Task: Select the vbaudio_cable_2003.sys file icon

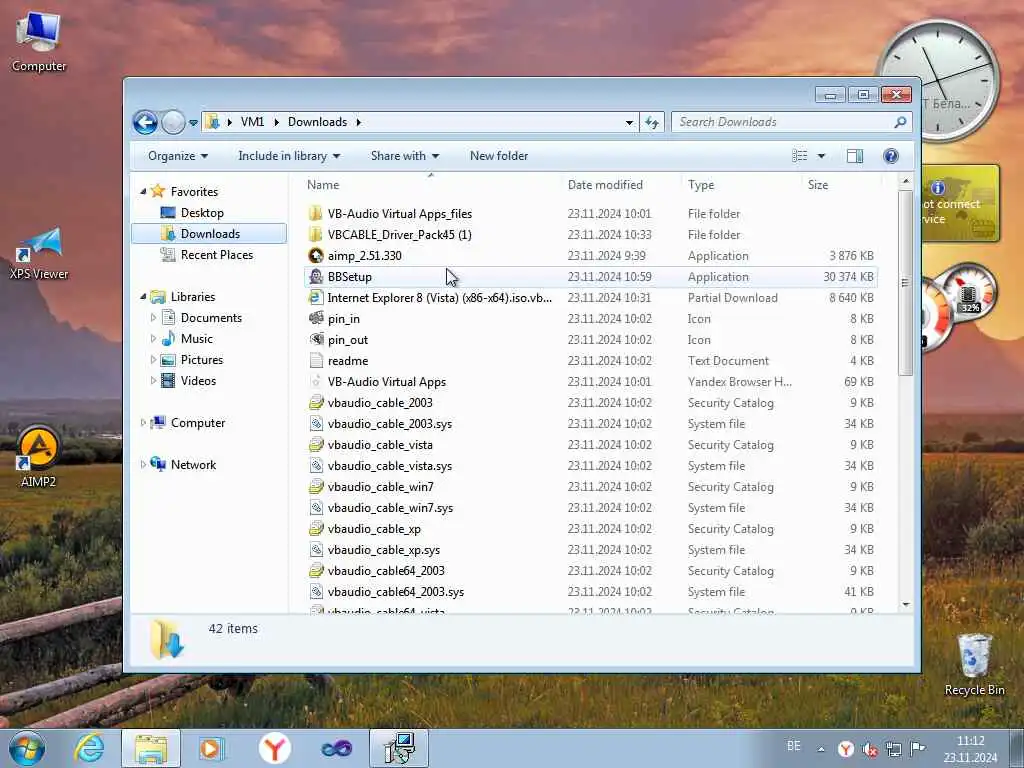Action: pos(315,424)
